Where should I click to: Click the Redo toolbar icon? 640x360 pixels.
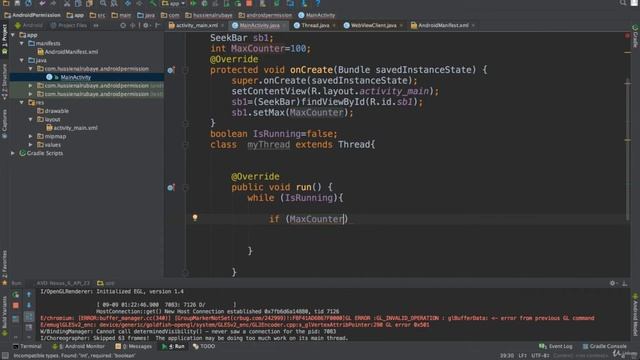point(53,3)
